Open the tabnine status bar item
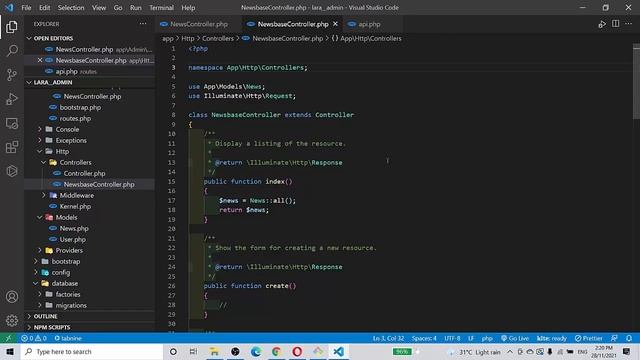 click(x=68, y=338)
